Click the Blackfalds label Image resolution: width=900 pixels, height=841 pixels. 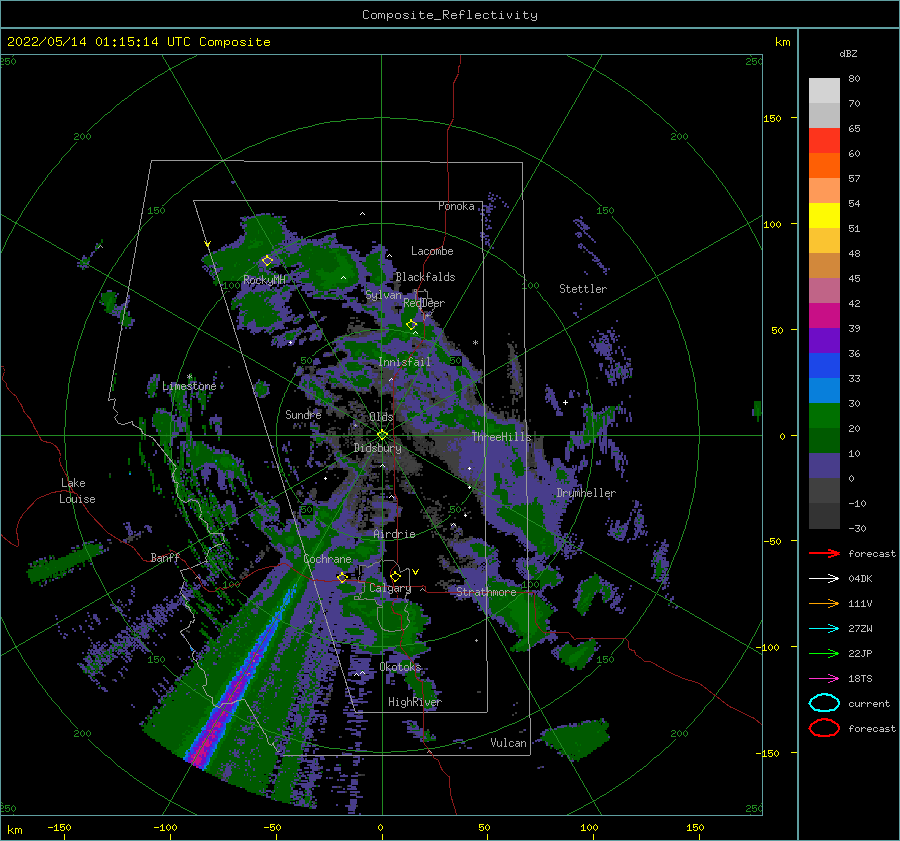425,277
